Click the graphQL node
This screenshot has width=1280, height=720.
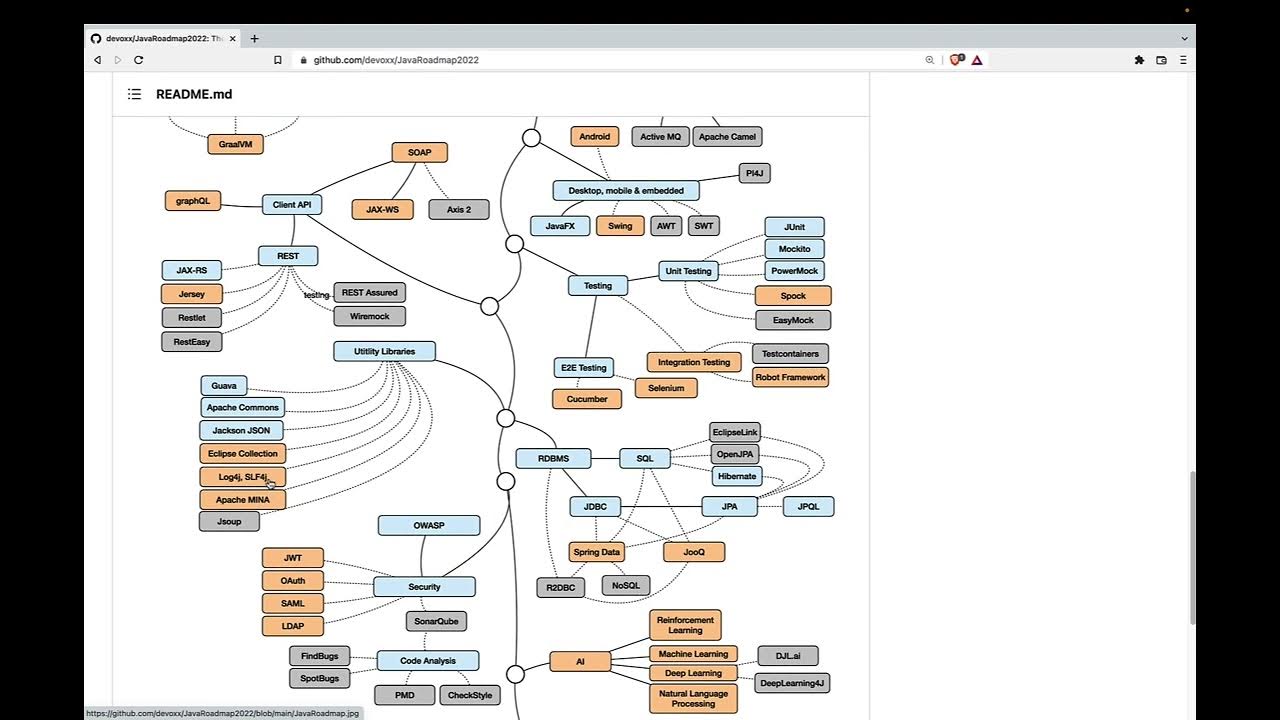click(193, 201)
